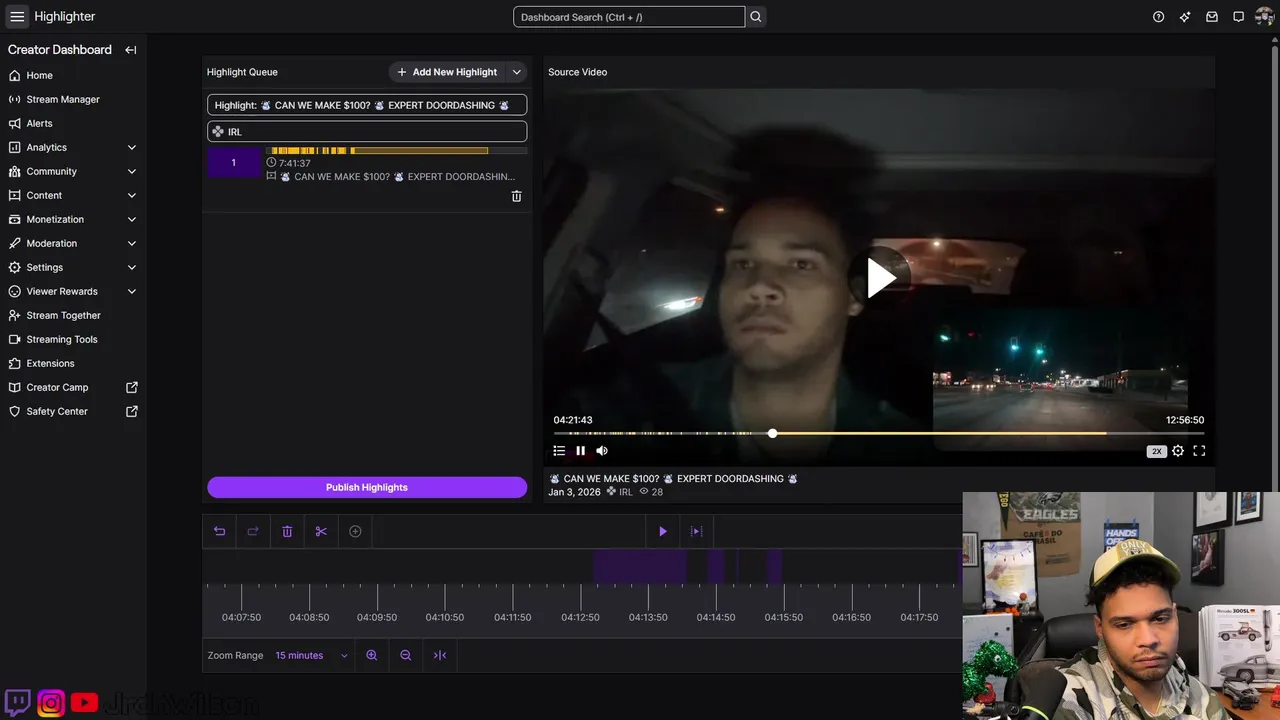Open the whispers chat bubble icon
Screen dimensions: 1280x720
pyautogui.click(x=1238, y=17)
